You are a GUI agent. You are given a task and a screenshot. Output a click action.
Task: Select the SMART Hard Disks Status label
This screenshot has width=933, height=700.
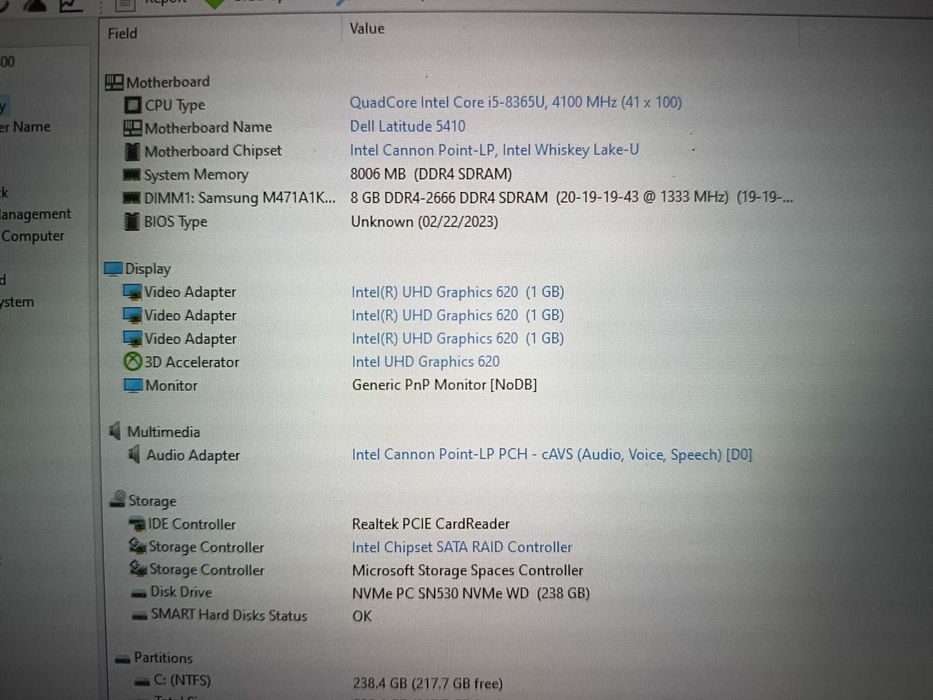(229, 615)
